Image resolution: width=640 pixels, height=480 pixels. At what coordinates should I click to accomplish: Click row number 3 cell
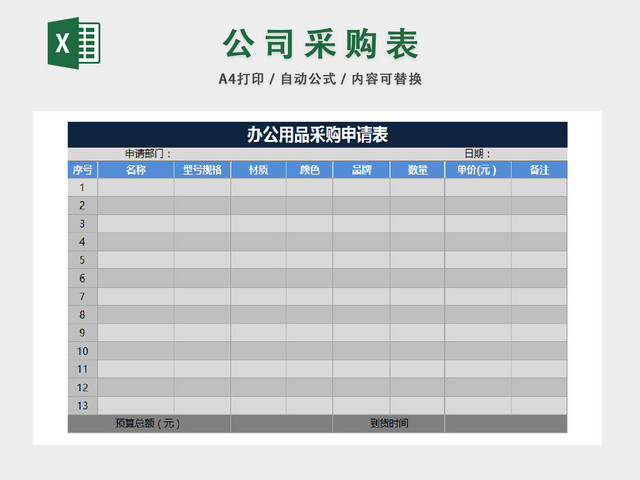[82, 224]
